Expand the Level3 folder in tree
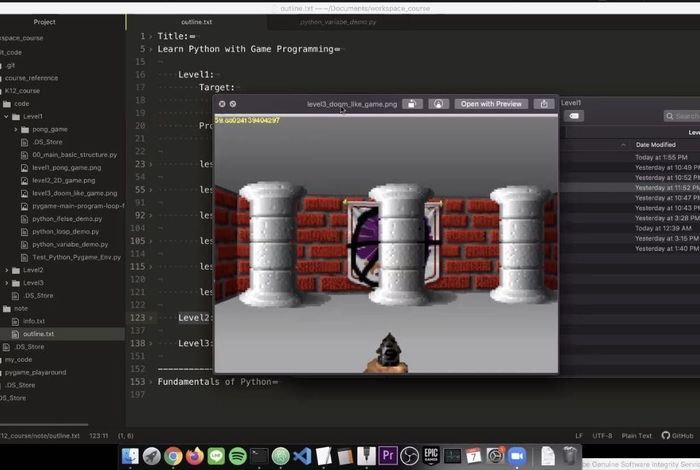The width and height of the screenshot is (700, 470). click(6, 283)
